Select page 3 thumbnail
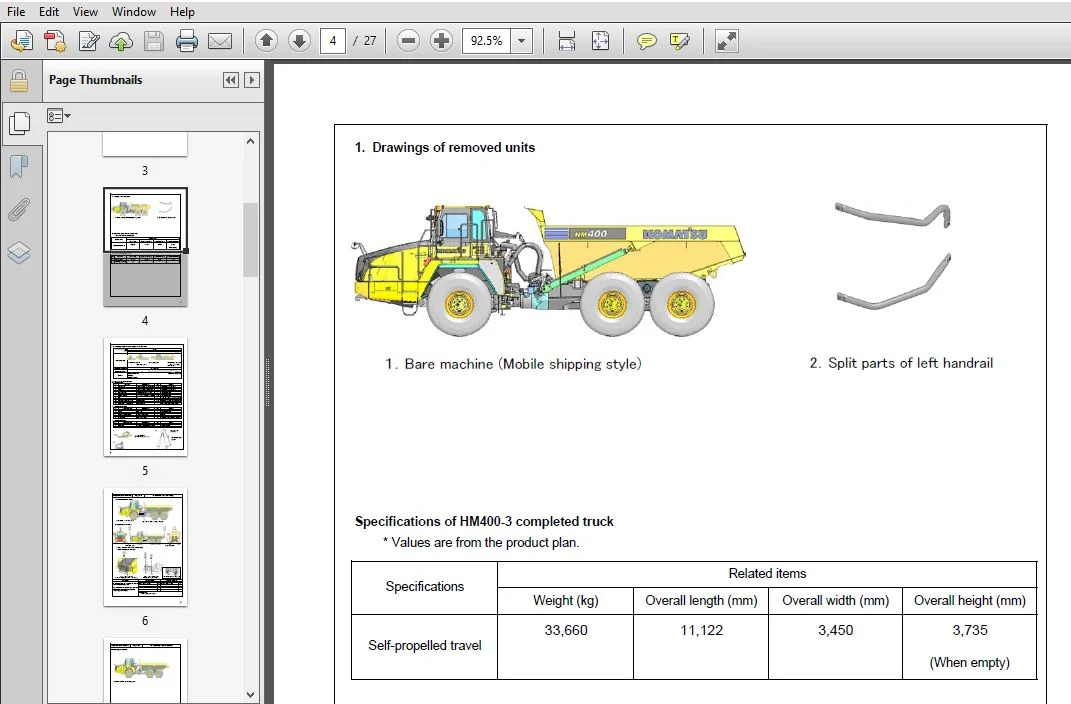 click(x=145, y=144)
